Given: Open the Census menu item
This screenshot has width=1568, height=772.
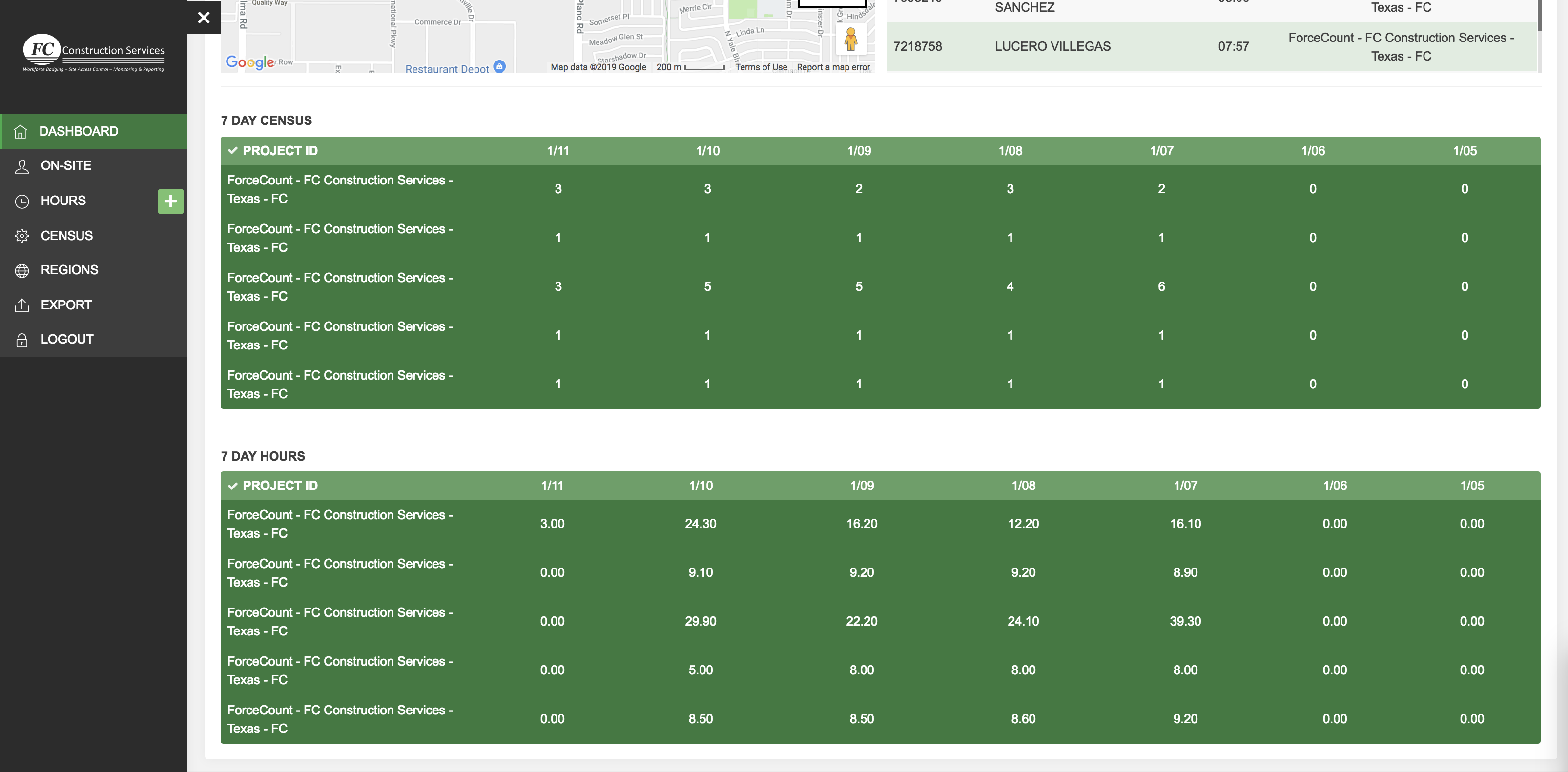Looking at the screenshot, I should (66, 236).
